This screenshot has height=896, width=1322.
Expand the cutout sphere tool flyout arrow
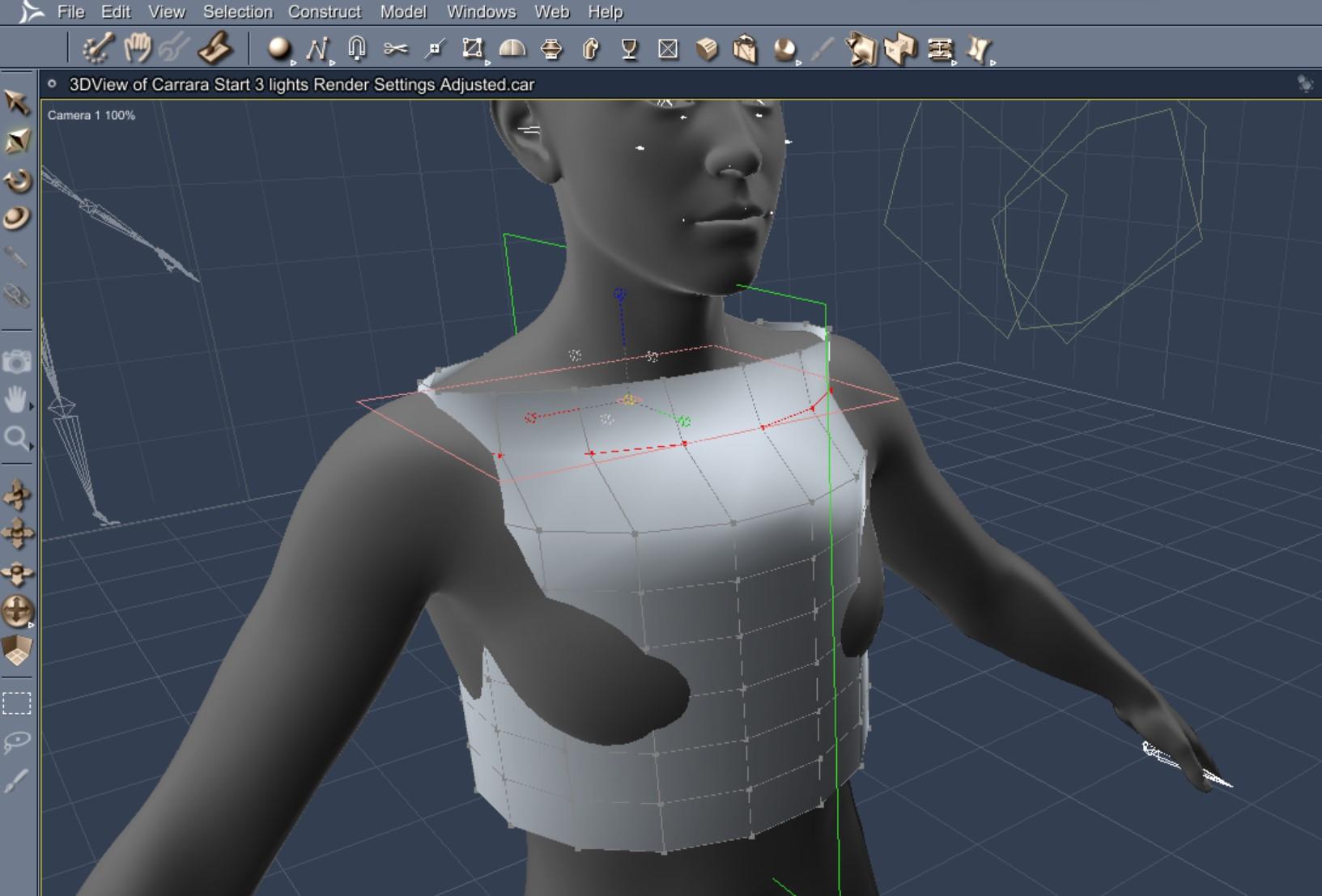click(x=798, y=62)
